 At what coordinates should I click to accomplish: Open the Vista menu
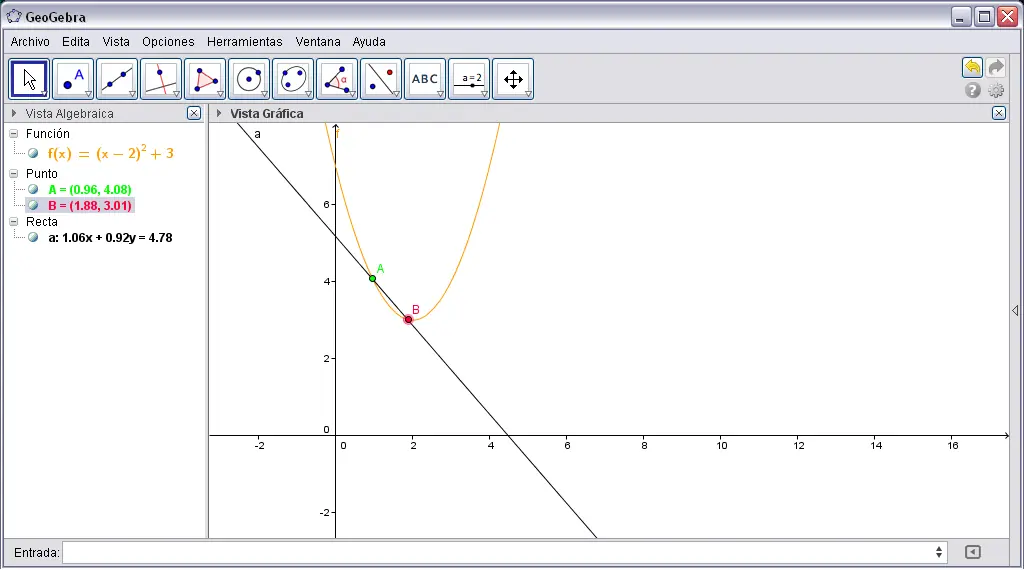pos(116,42)
